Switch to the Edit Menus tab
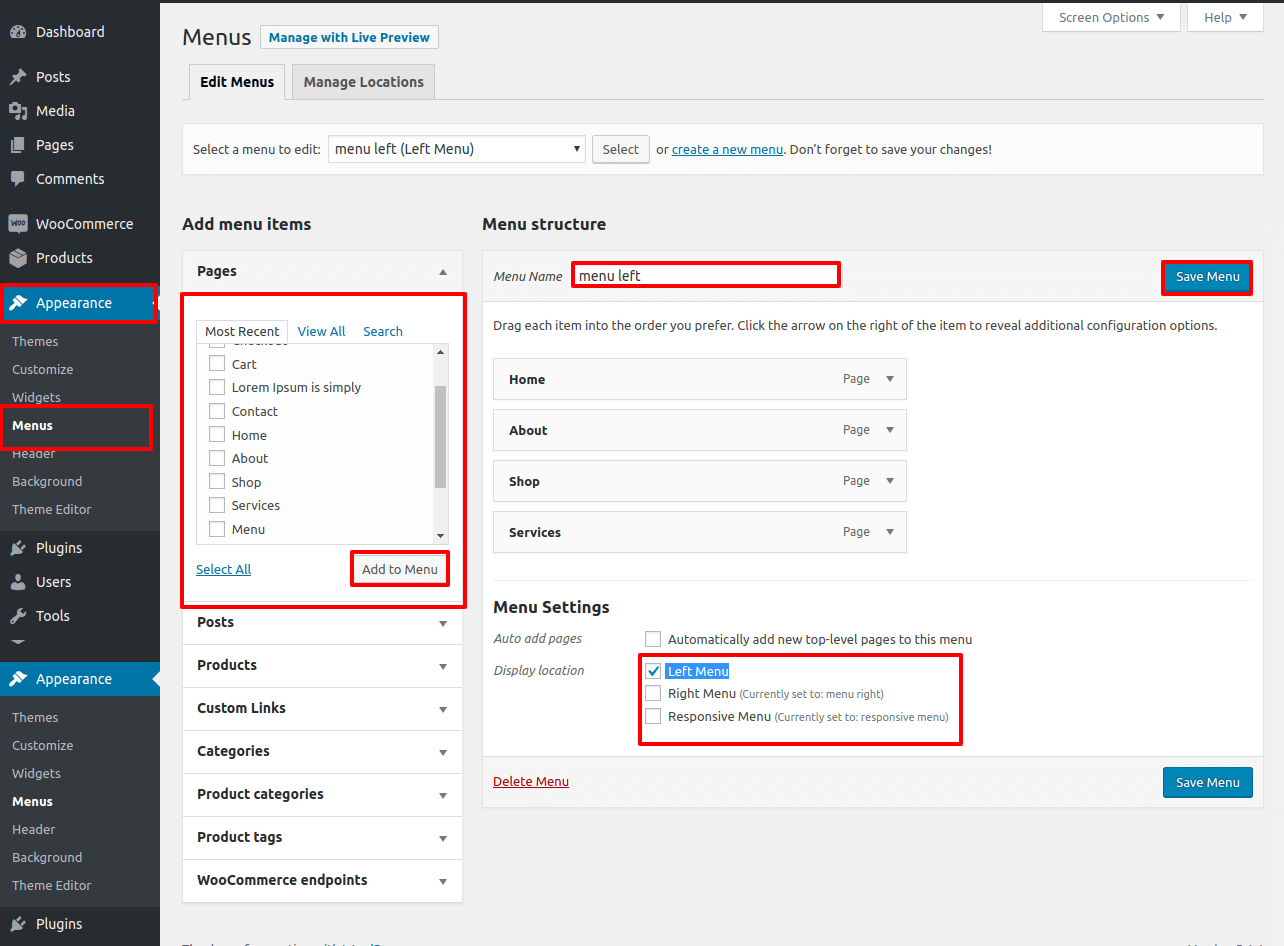1284x946 pixels. pos(237,82)
